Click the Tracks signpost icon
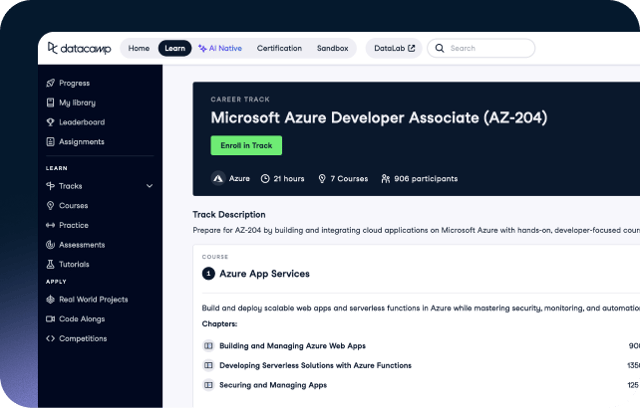 click(50, 186)
